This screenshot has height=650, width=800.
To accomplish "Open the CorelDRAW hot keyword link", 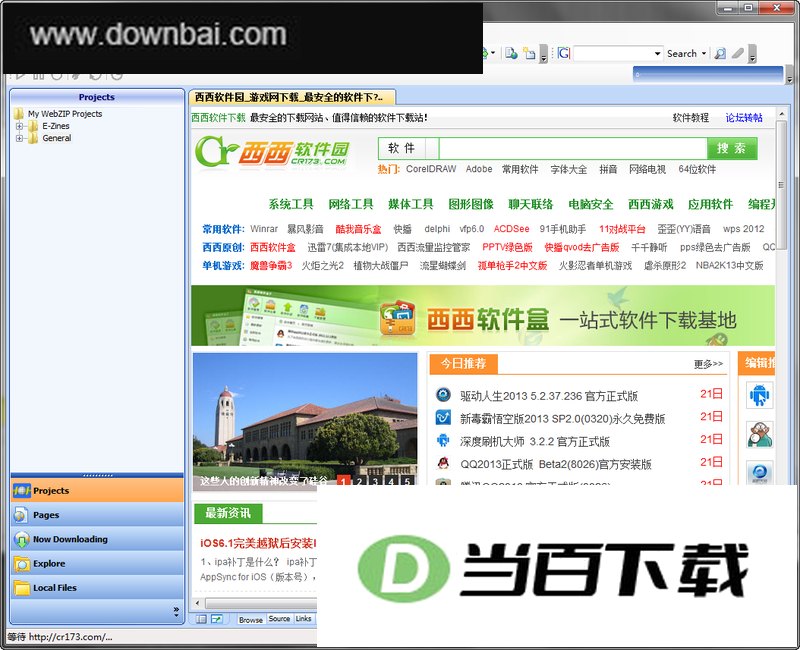I will click(431, 169).
